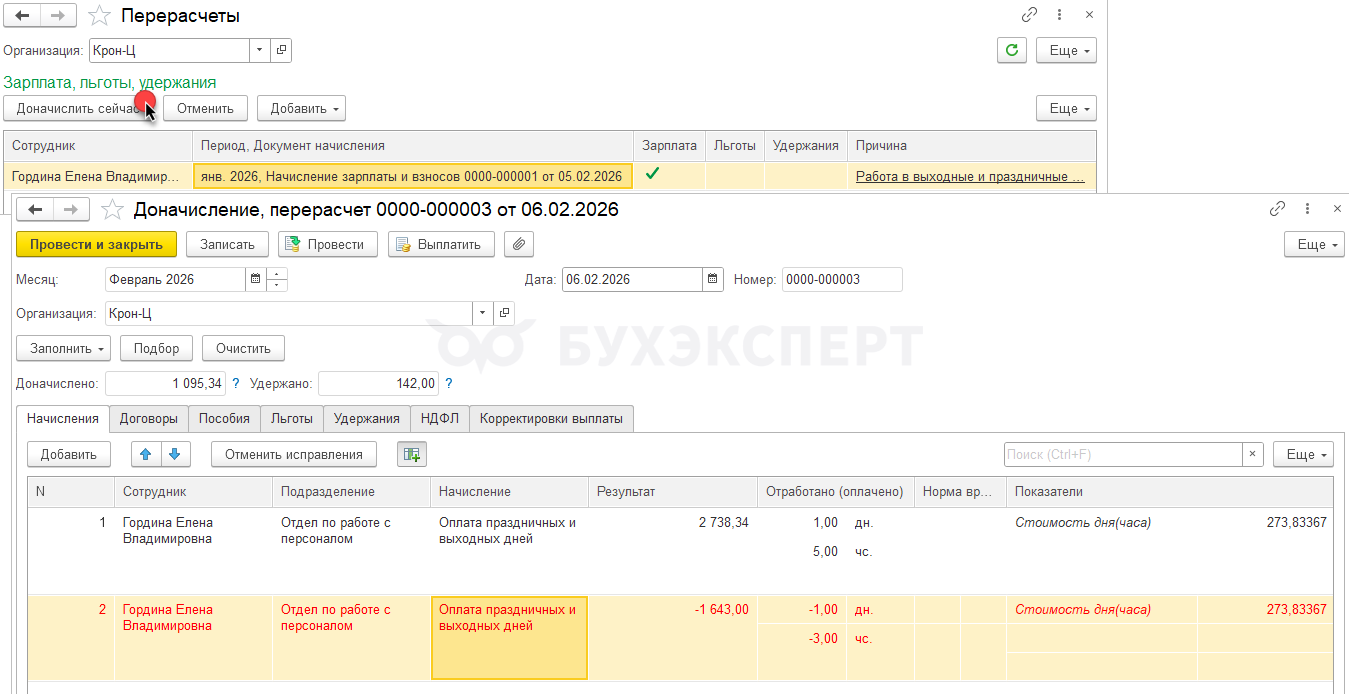This screenshot has width=1349, height=694.
Task: Favorite the Доначисление document with star icon
Action: (x=114, y=209)
